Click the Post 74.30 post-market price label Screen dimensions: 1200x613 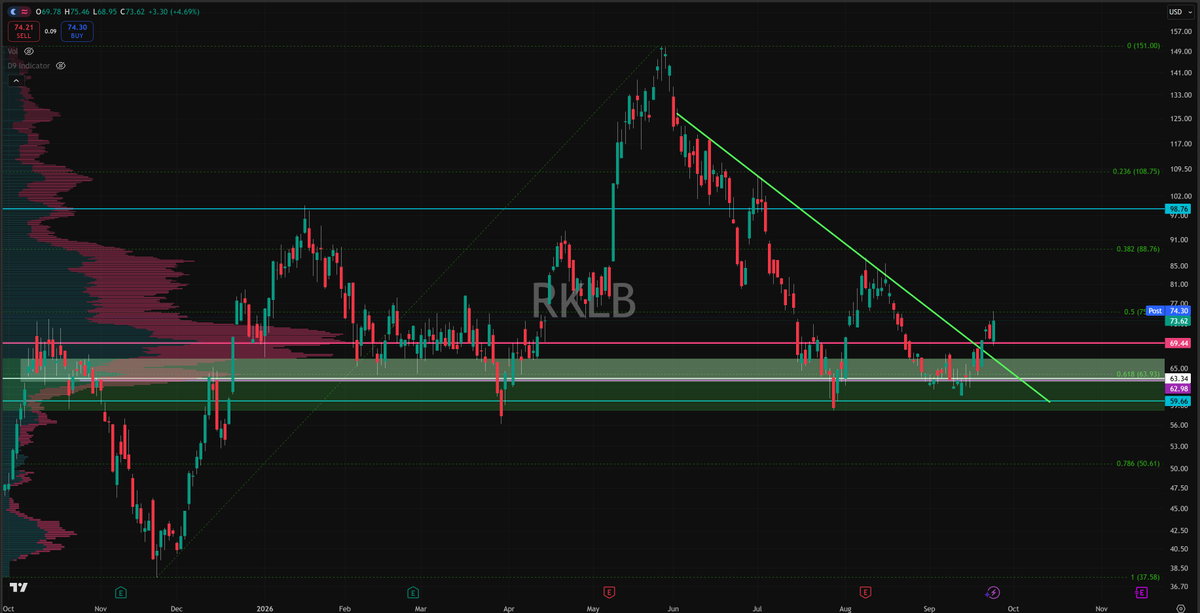click(1166, 311)
